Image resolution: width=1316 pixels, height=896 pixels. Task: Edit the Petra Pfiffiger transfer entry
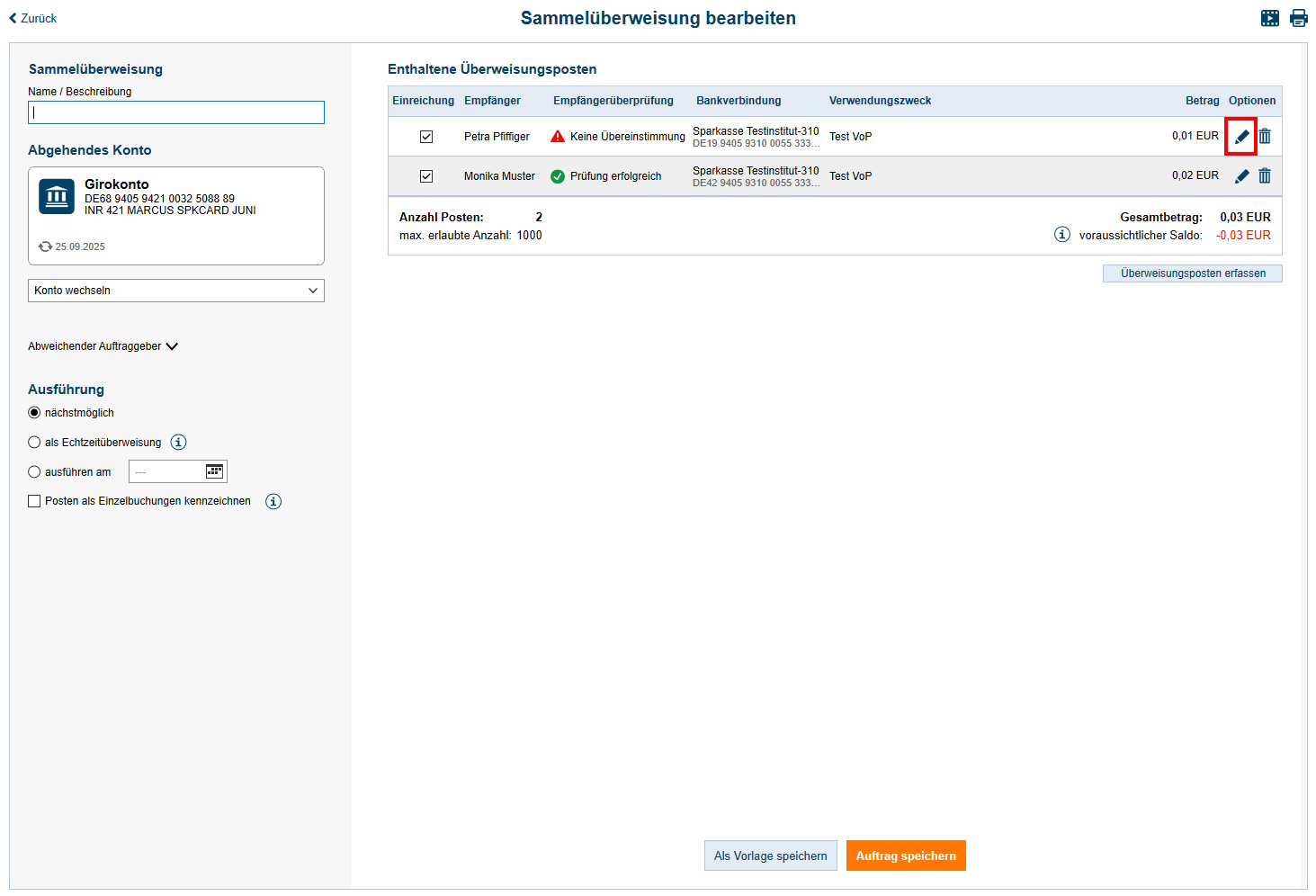[x=1241, y=137]
